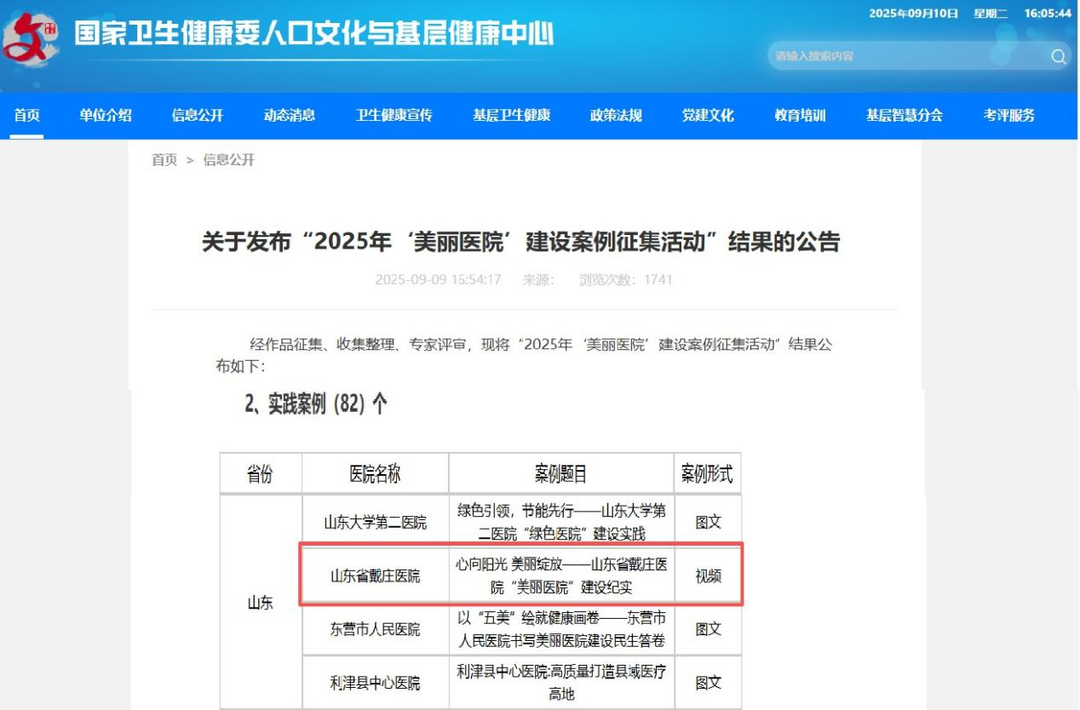Click the 山东省戴庄医院 table cell
Viewport: 1080px width, 710px height.
(x=375, y=576)
